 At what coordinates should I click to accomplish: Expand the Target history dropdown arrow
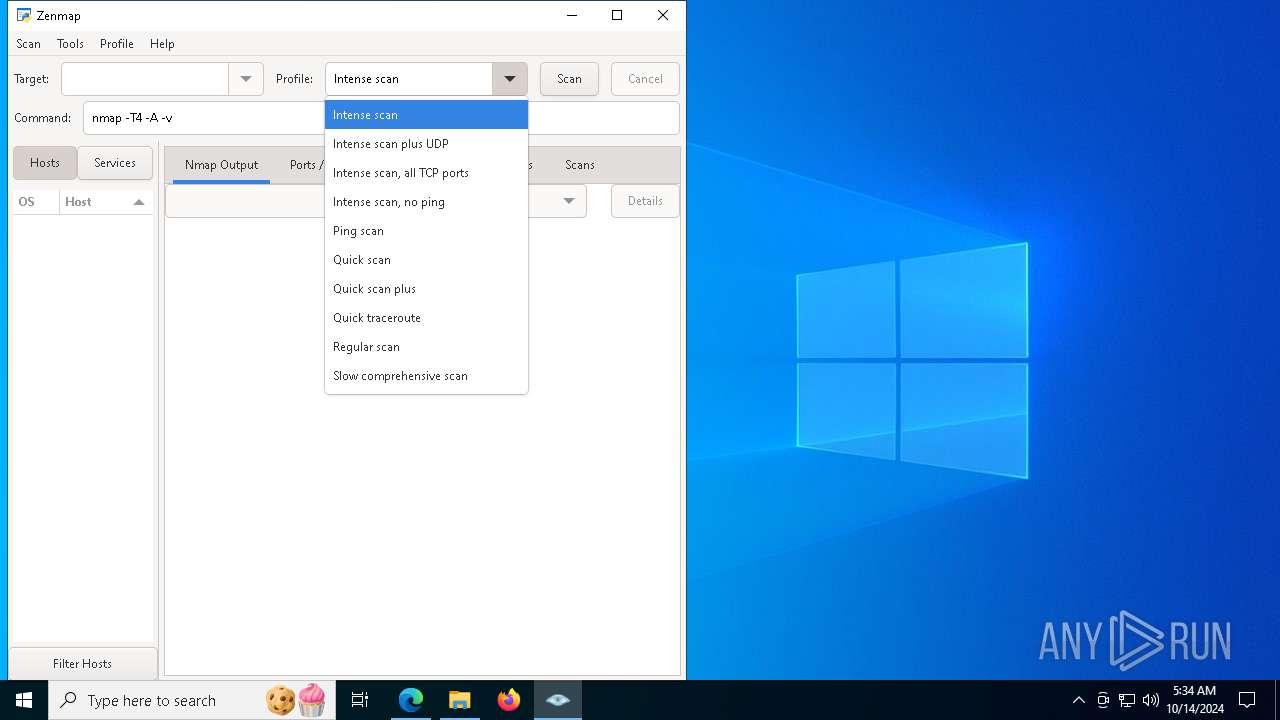click(x=246, y=79)
